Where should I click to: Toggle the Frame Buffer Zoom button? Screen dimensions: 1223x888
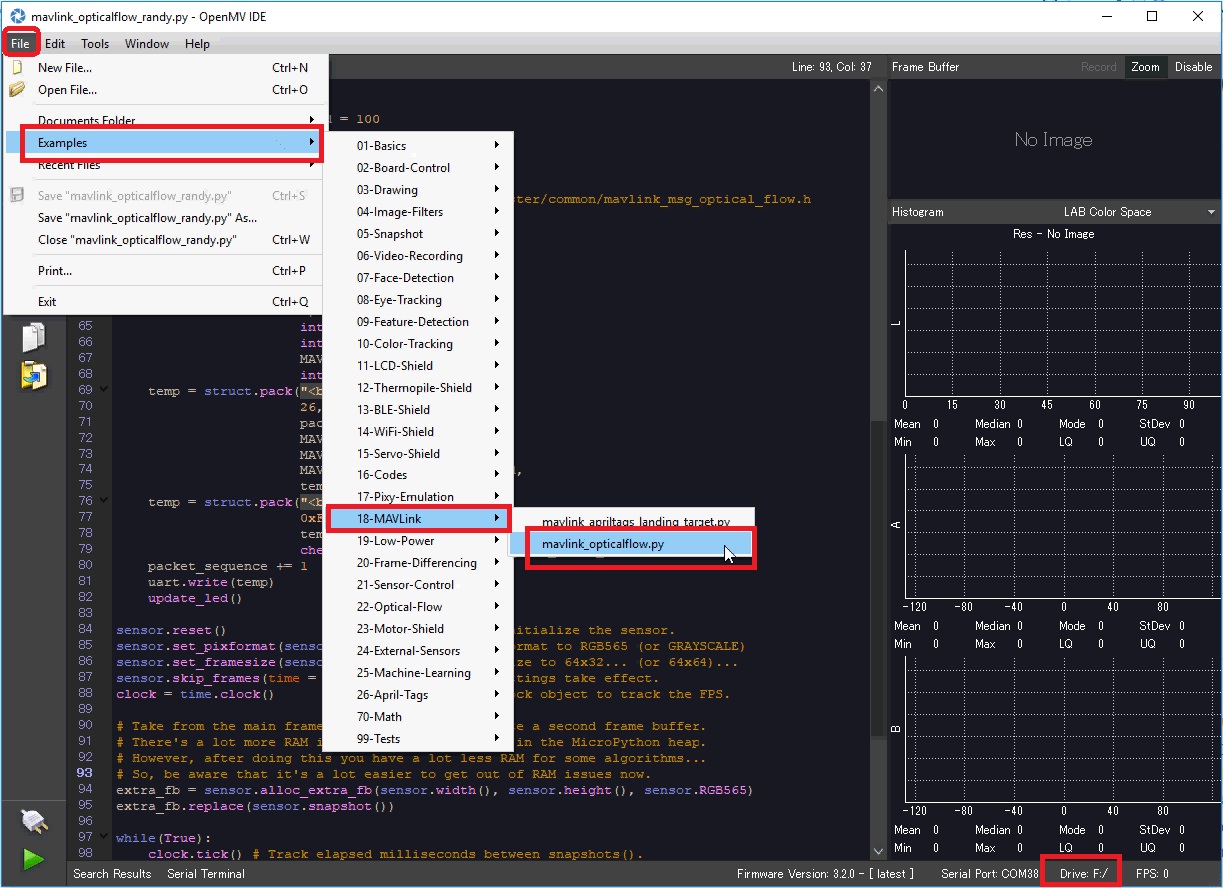1145,67
